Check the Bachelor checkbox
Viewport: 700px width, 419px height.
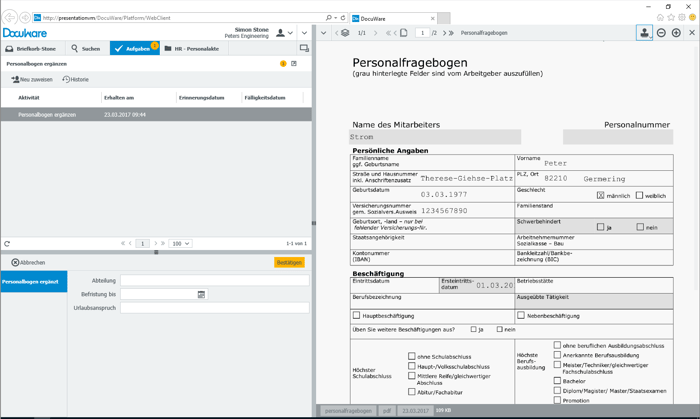tap(557, 381)
